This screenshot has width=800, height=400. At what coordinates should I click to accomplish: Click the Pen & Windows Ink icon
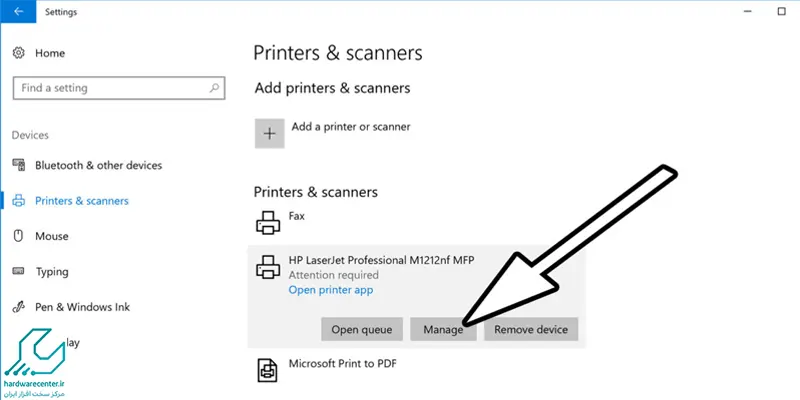tap(18, 307)
